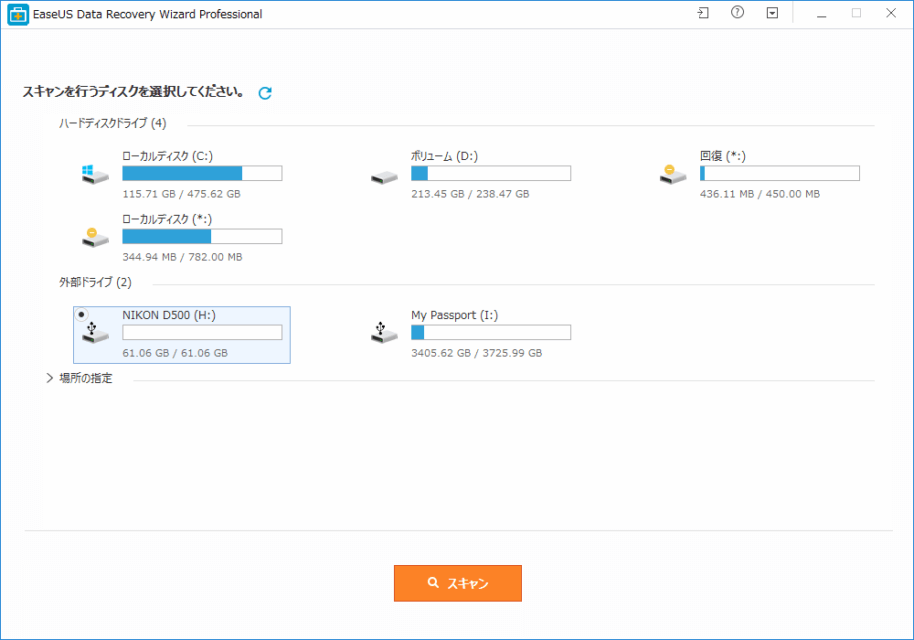
Task: Select the 回復 (*:) drive icon
Action: coord(673,174)
